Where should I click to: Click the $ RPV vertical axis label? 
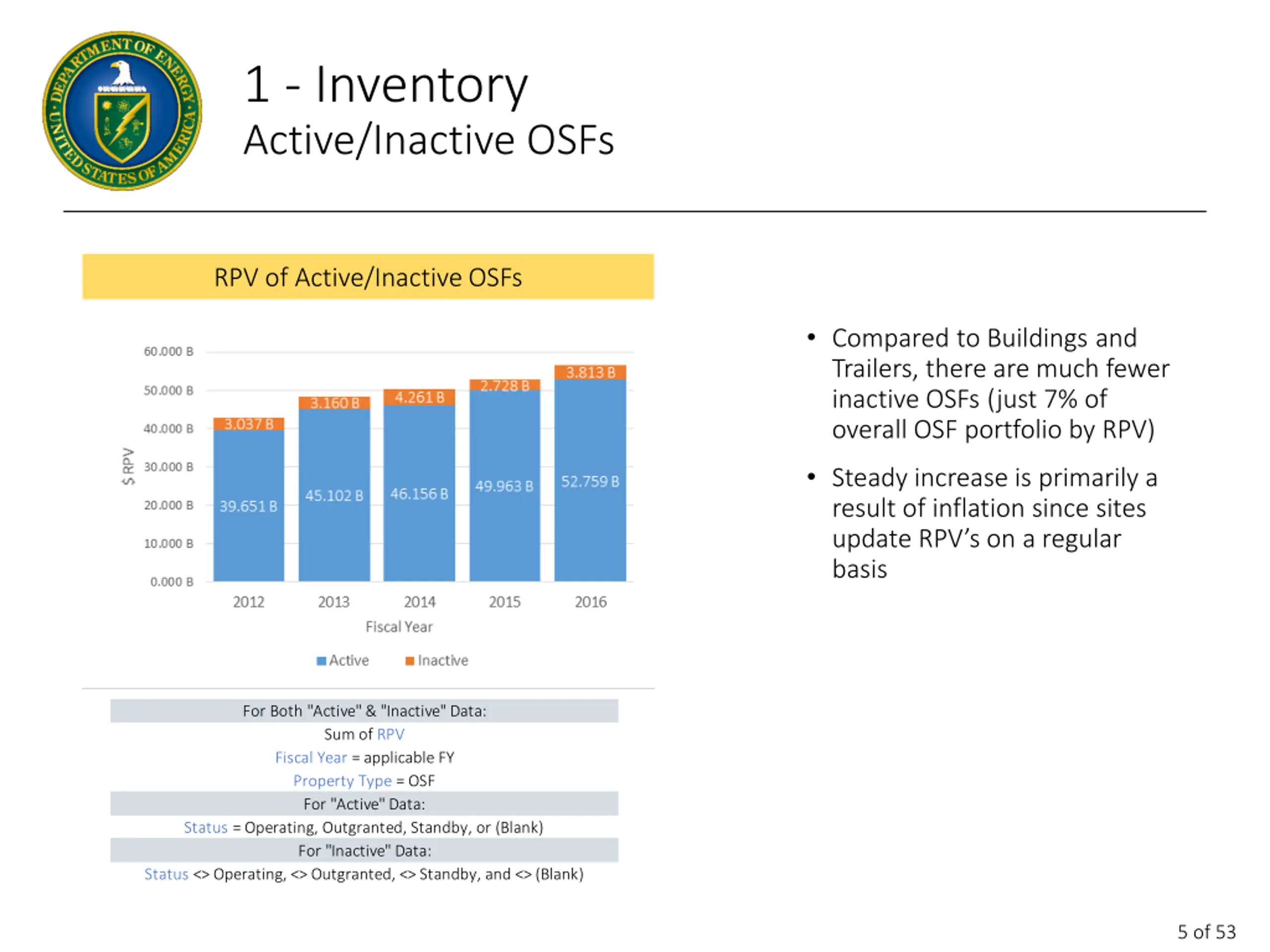(x=128, y=467)
